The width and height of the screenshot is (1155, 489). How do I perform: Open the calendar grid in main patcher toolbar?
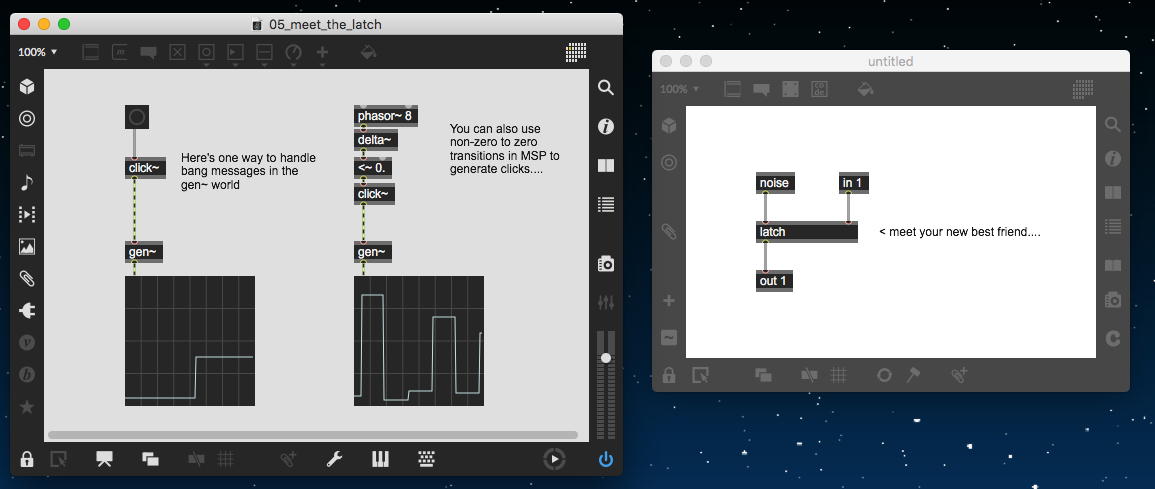click(x=576, y=52)
